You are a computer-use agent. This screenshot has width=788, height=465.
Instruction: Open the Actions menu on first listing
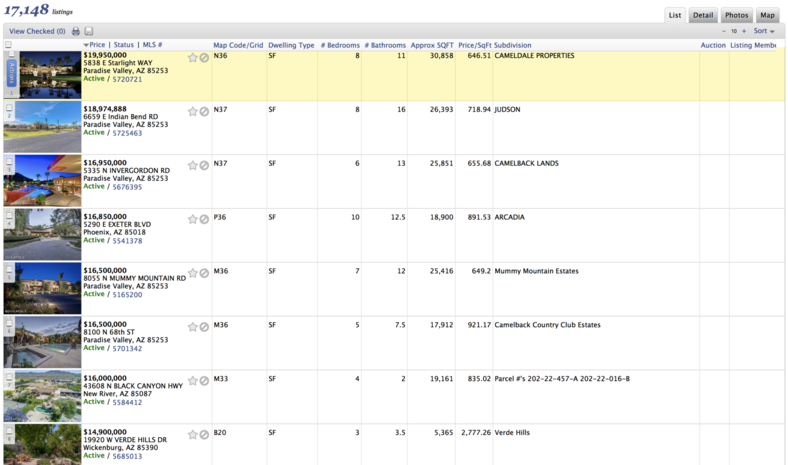pos(11,73)
